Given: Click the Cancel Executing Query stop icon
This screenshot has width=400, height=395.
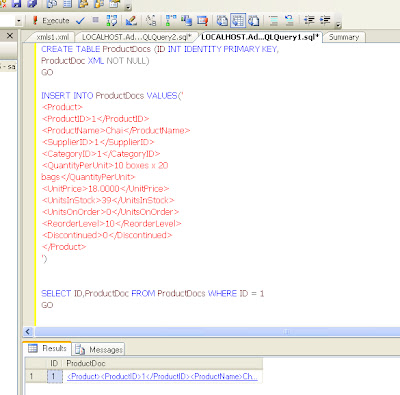Looking at the screenshot, I should point(96,20).
